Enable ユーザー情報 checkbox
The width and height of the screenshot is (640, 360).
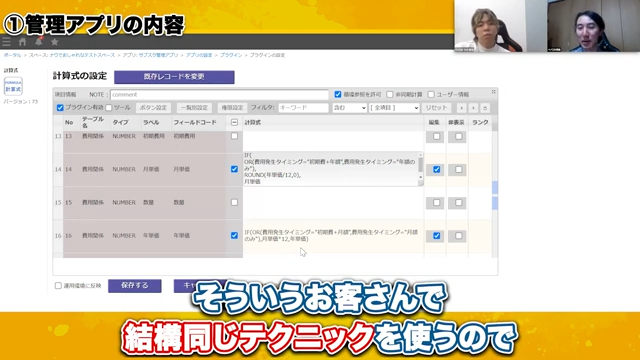[x=431, y=94]
